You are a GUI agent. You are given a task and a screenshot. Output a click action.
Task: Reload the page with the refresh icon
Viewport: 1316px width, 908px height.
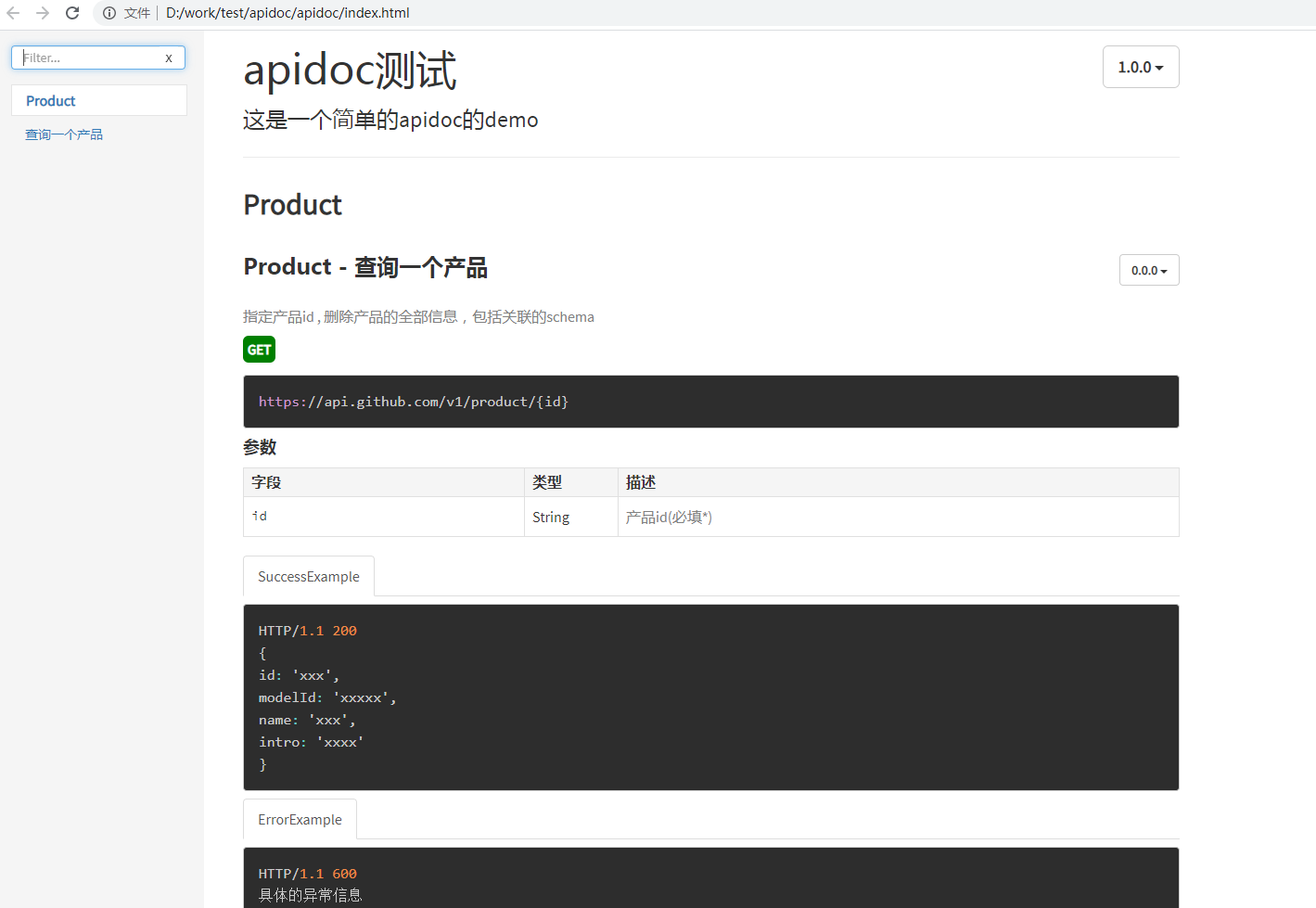72,13
